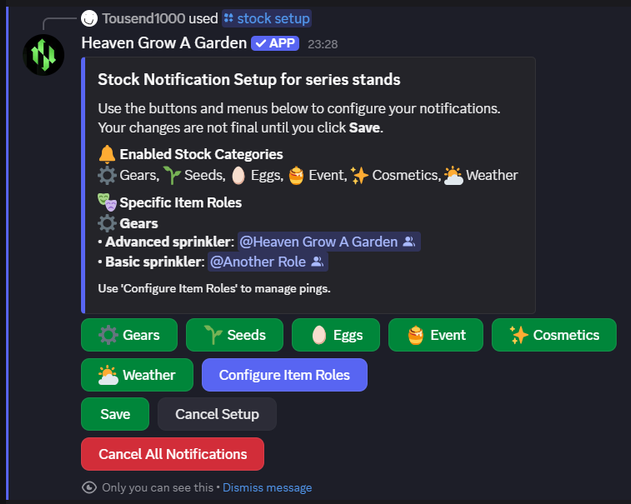Dismiss the ephemeral message via link
Viewport: 631px width, 504px height.
[x=267, y=487]
